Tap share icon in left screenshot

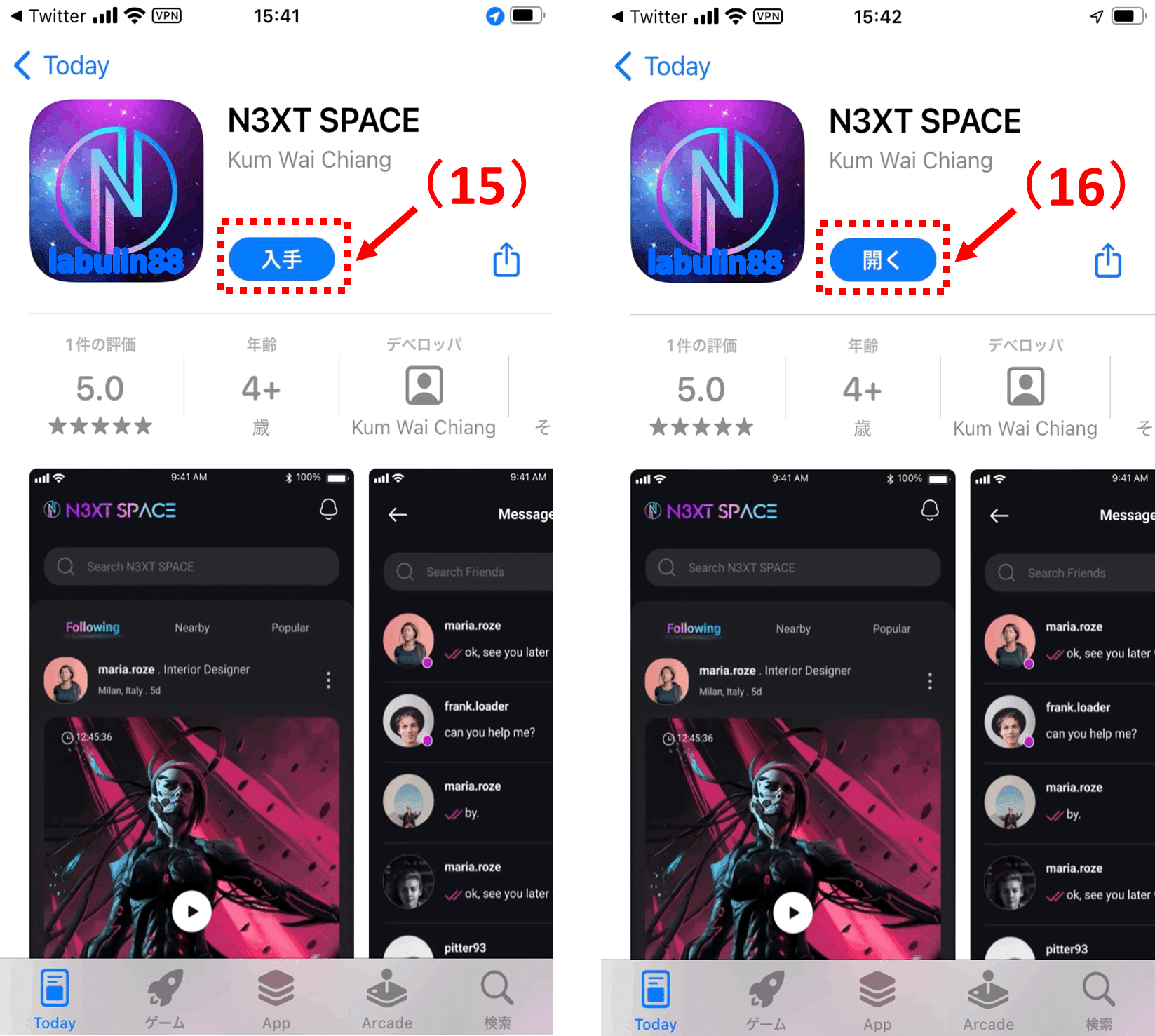tap(506, 260)
